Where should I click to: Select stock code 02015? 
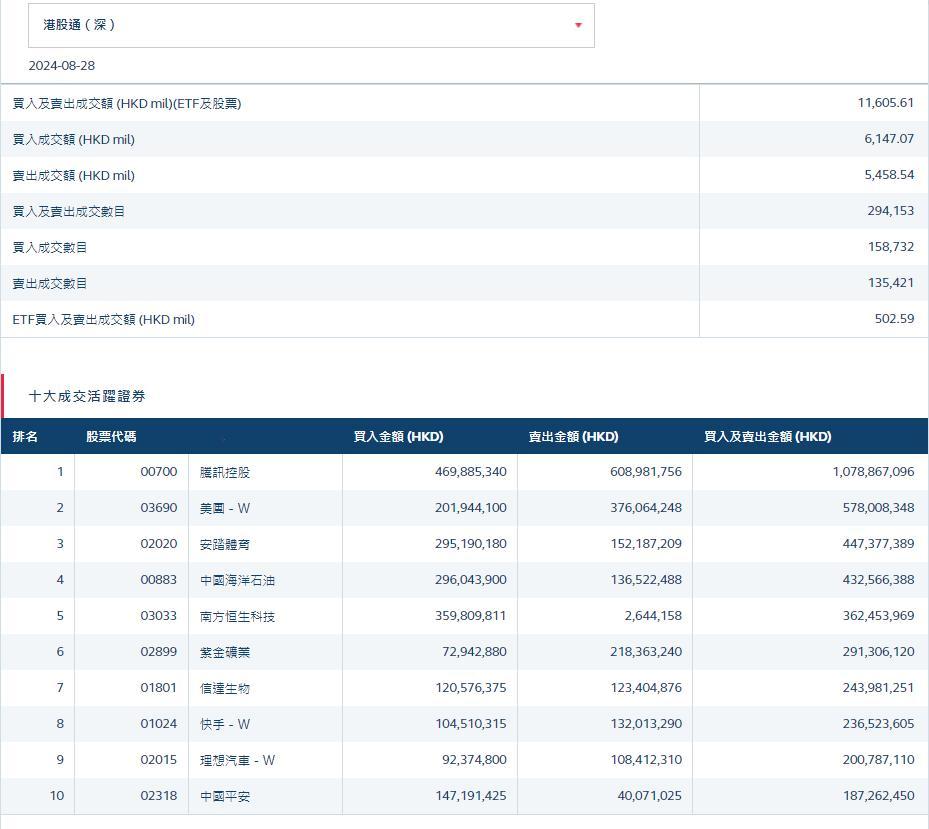pyautogui.click(x=158, y=760)
